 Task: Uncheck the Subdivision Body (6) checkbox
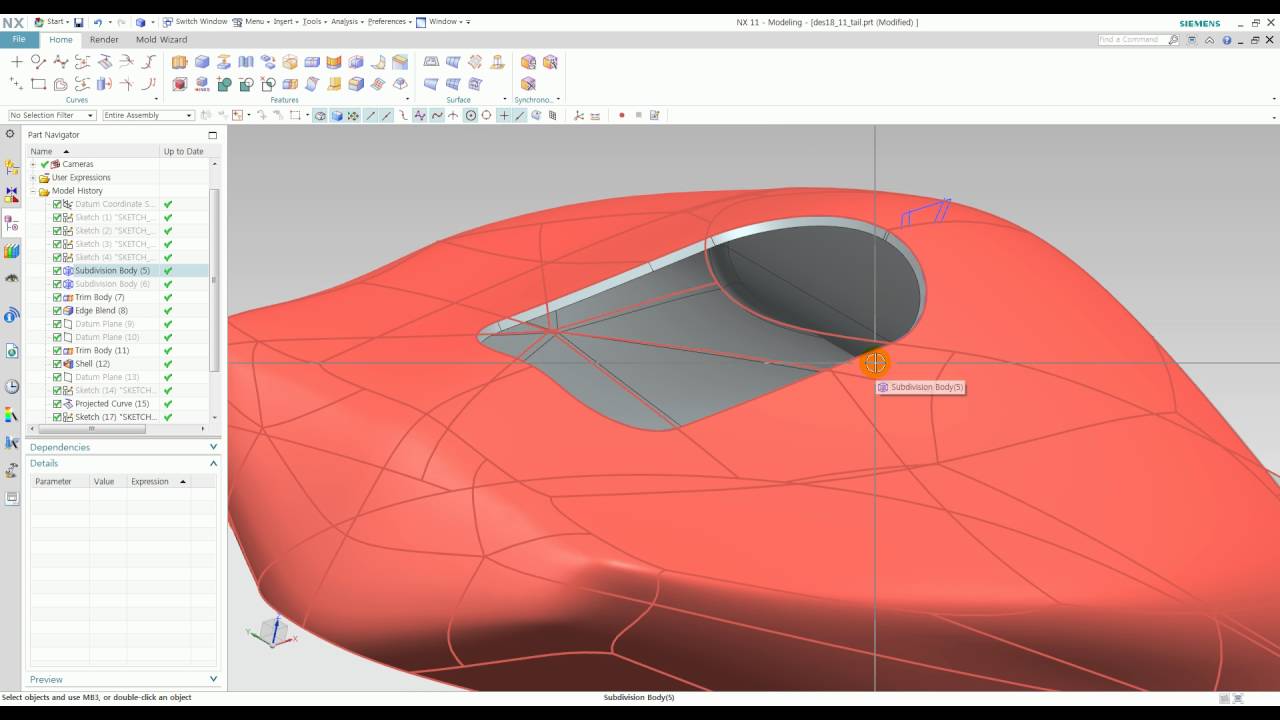[57, 284]
